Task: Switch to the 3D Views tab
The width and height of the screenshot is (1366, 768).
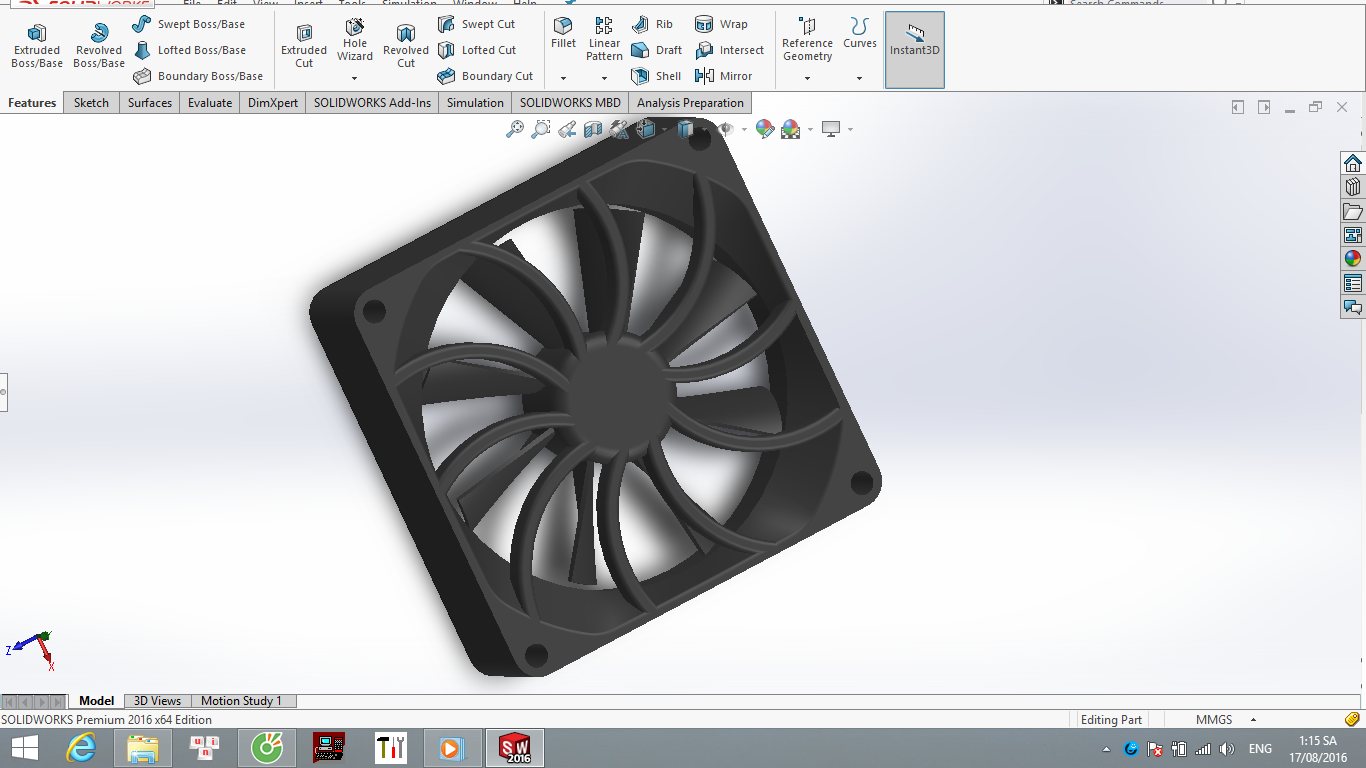Action: [x=158, y=701]
